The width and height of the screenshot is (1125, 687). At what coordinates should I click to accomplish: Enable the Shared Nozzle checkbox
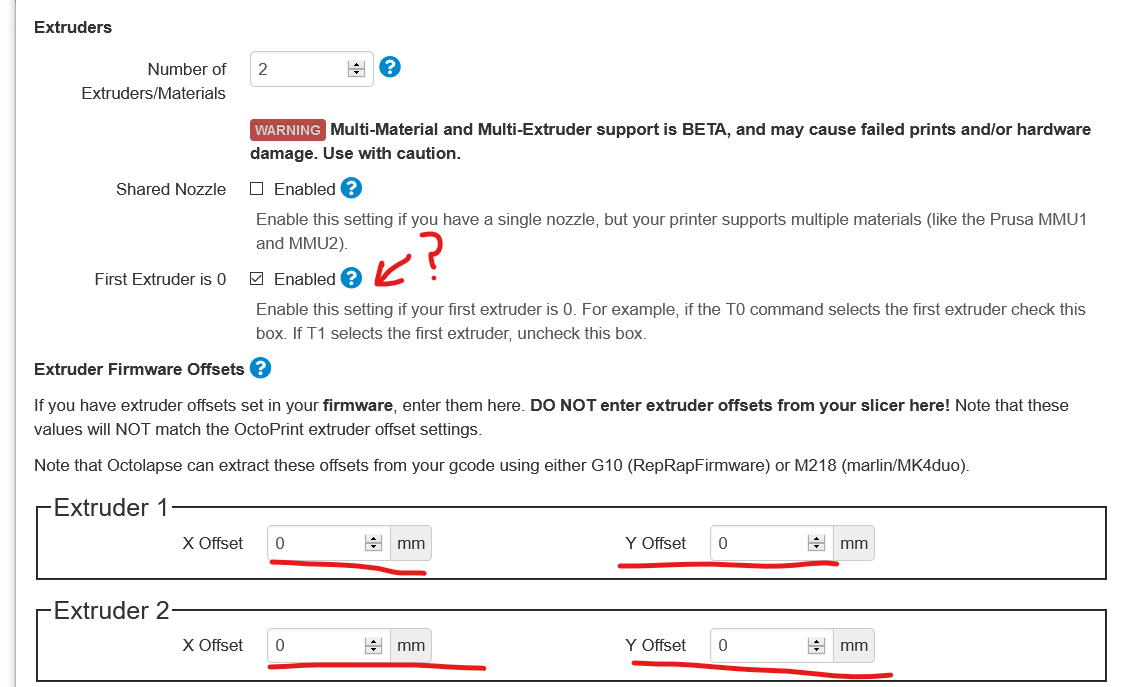[256, 188]
